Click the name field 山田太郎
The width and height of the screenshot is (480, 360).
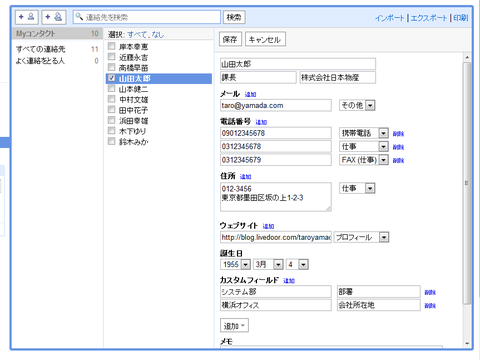(x=298, y=64)
